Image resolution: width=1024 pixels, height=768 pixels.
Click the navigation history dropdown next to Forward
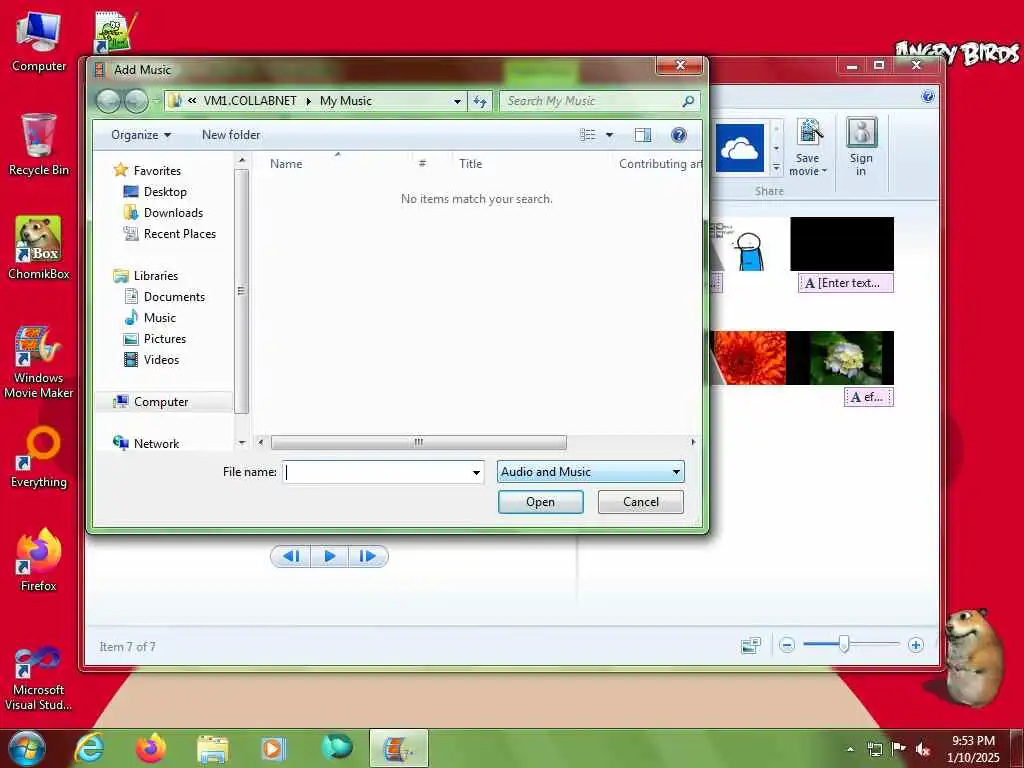click(x=156, y=101)
